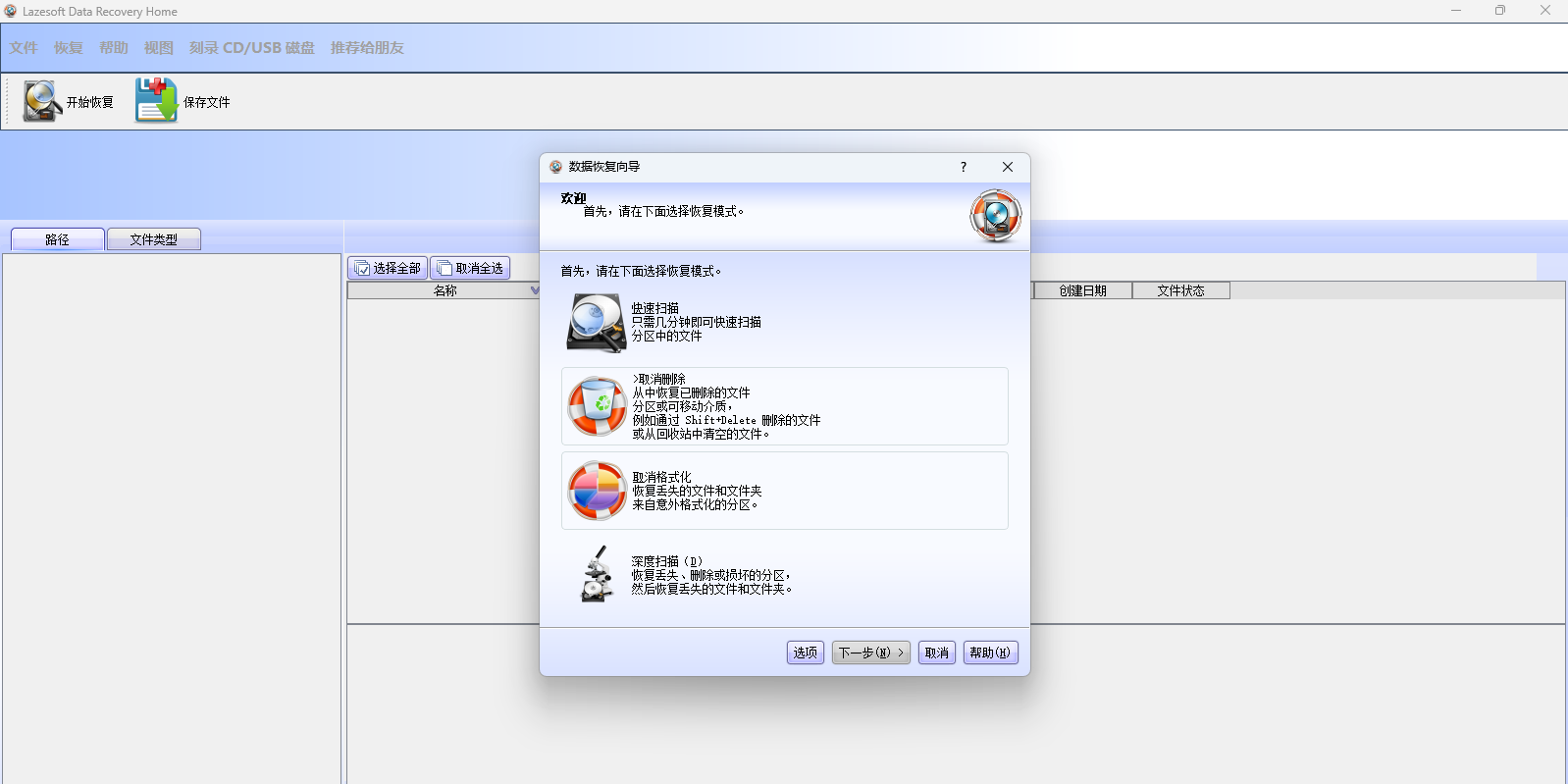The width and height of the screenshot is (1568, 784).
Task: Open the 视图 menu
Action: (159, 48)
